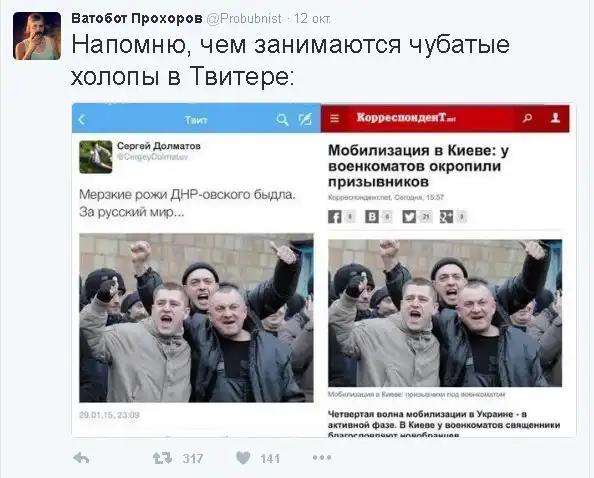Open the embedded comparison image

point(324,270)
